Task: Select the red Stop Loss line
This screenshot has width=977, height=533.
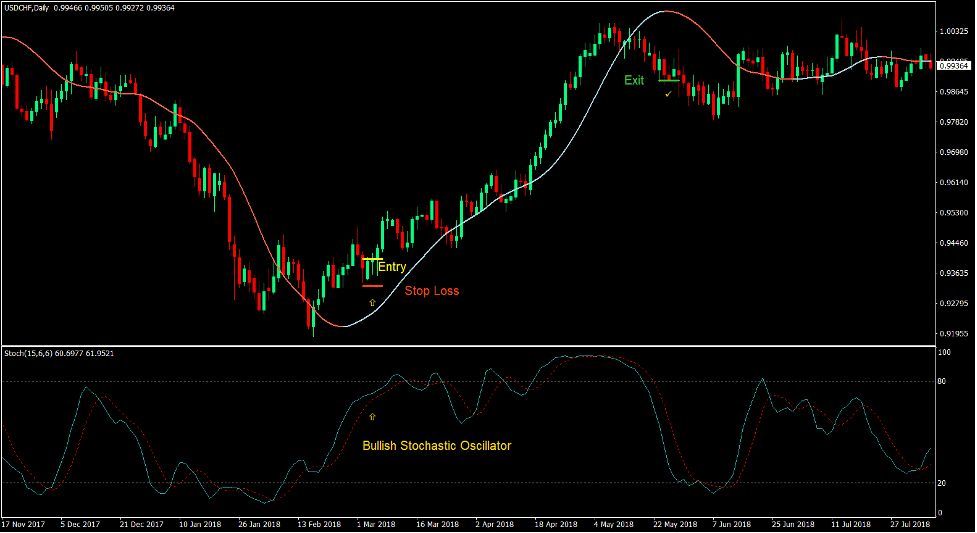Action: click(x=372, y=286)
